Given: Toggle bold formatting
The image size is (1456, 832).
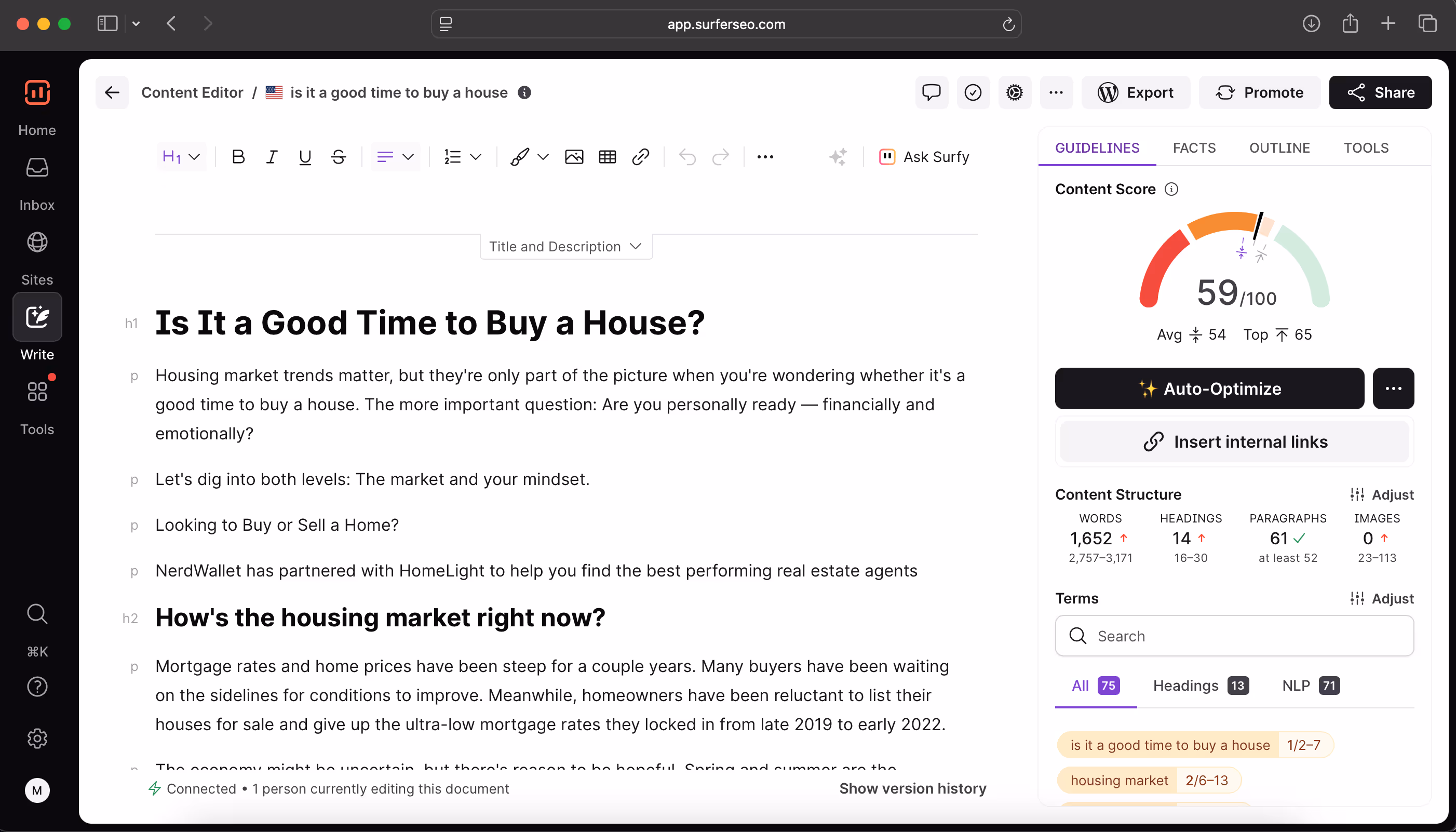Looking at the screenshot, I should click(x=238, y=156).
